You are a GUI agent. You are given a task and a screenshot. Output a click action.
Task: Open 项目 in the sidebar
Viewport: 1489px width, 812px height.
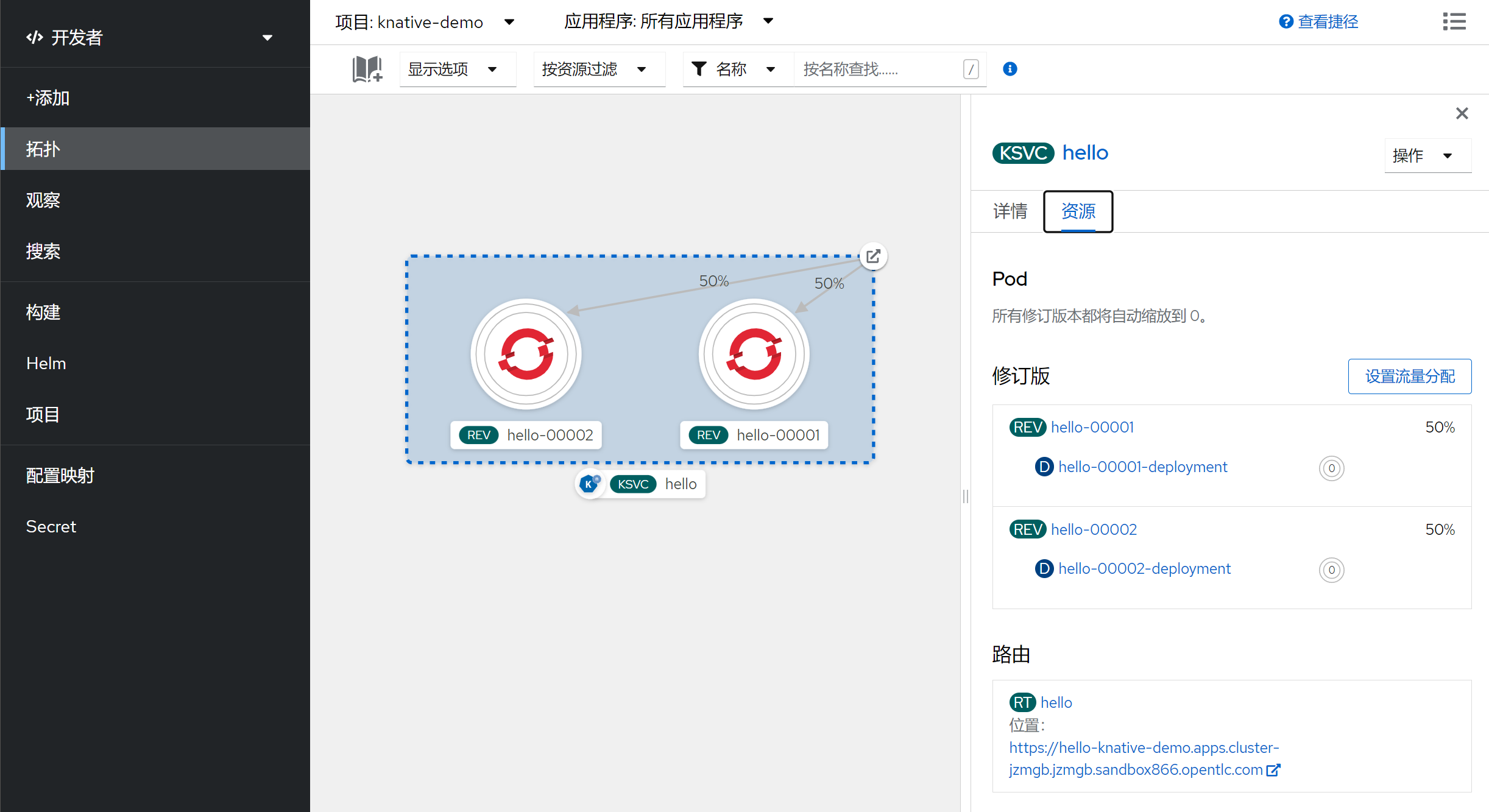click(x=155, y=414)
